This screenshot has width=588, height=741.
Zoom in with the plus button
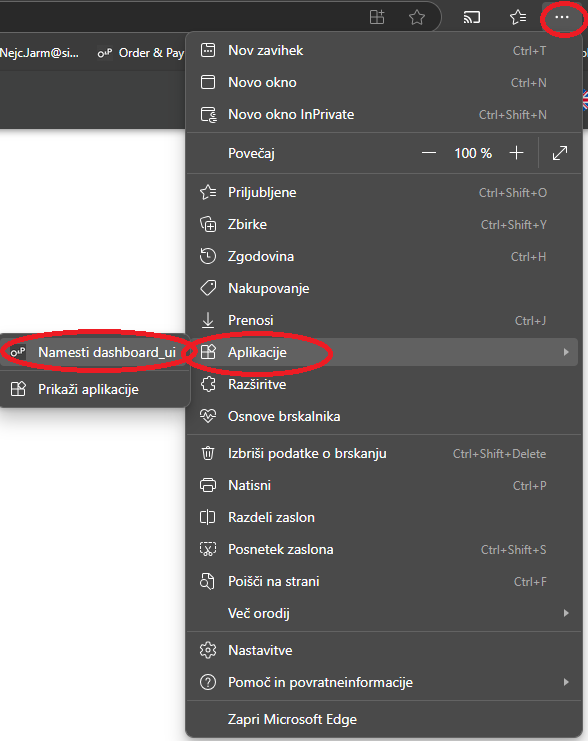click(516, 153)
